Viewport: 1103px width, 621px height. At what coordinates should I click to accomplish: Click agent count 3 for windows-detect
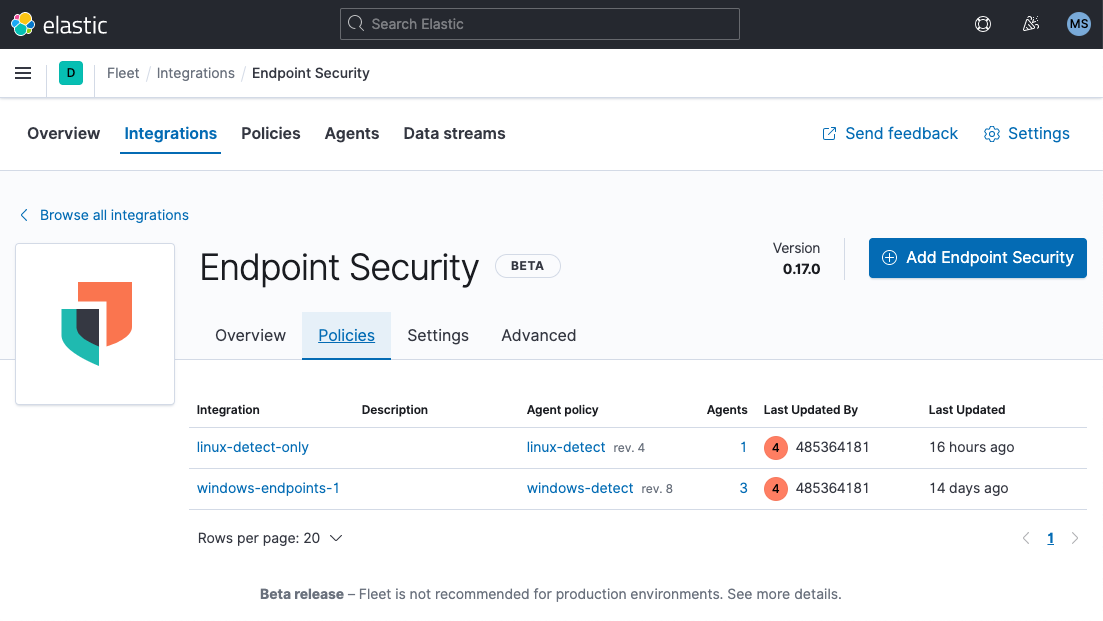[x=744, y=488]
